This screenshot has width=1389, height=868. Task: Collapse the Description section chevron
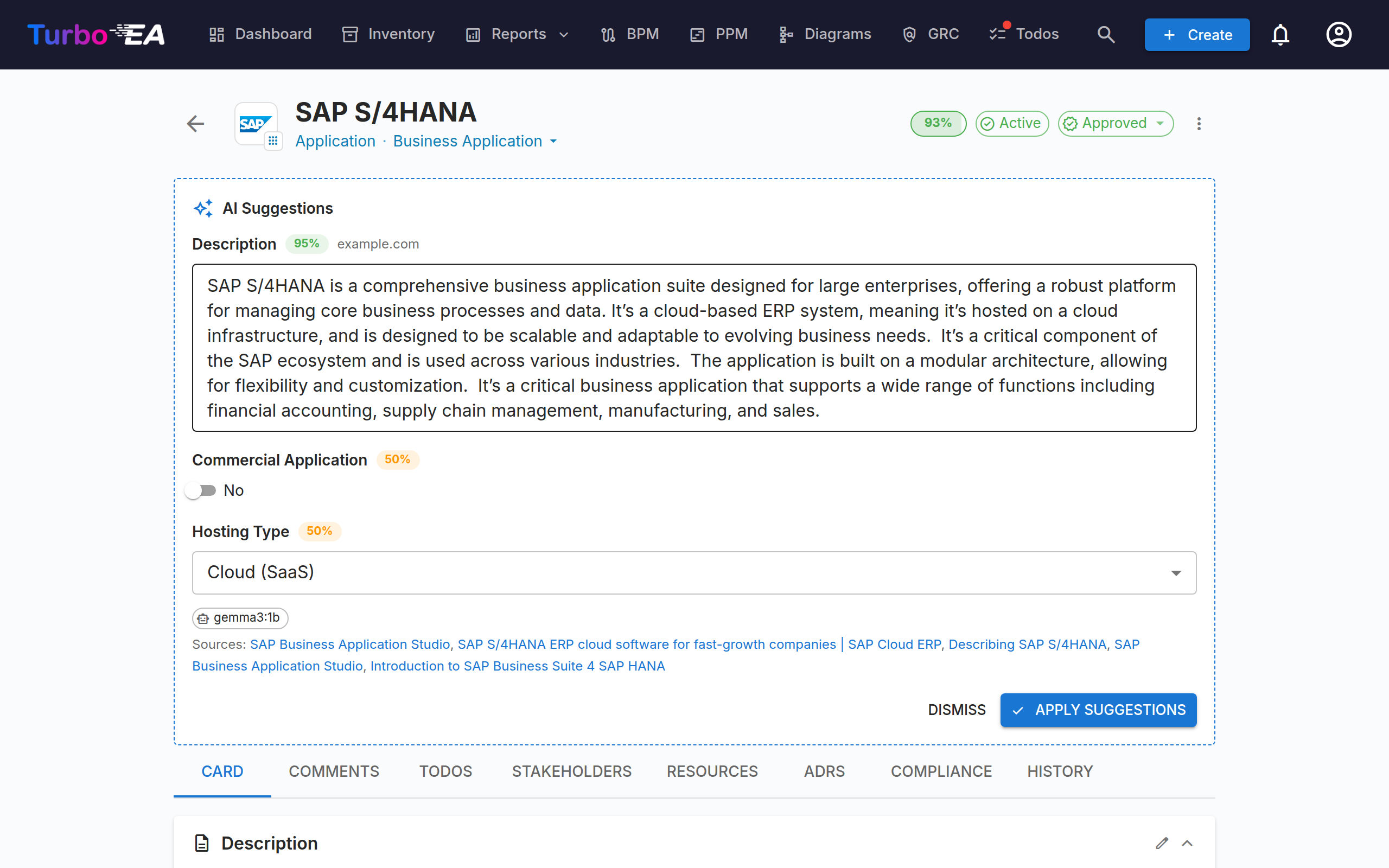click(x=1187, y=843)
